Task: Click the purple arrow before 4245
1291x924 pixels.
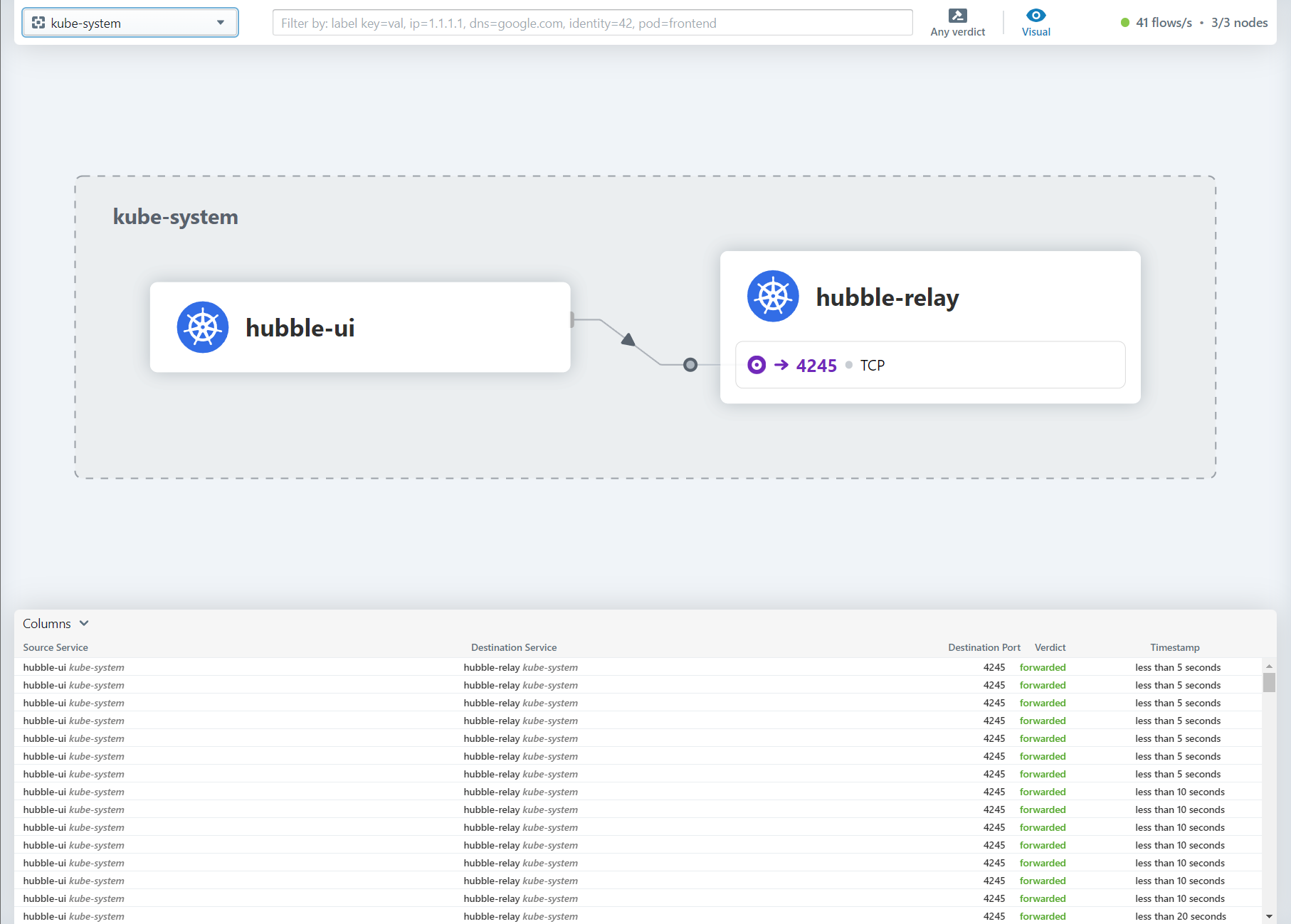Action: (x=781, y=365)
